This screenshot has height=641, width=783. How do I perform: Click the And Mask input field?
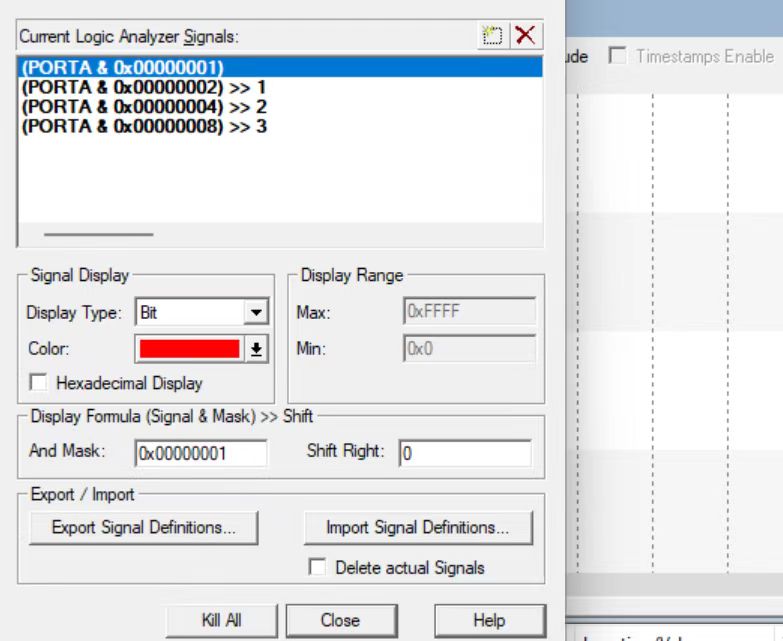pos(201,453)
